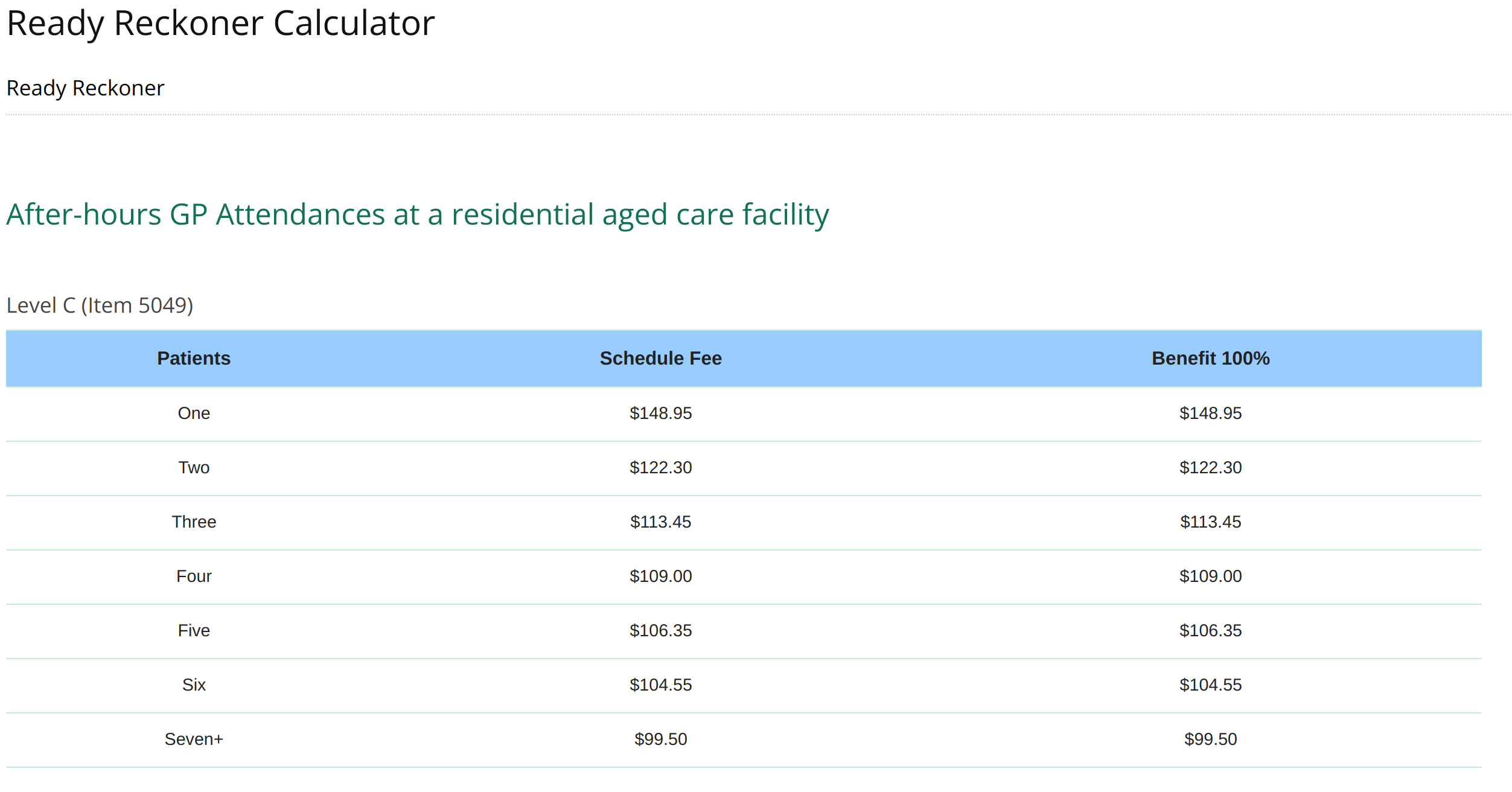
Task: Select the Six patients row label
Action: (194, 685)
